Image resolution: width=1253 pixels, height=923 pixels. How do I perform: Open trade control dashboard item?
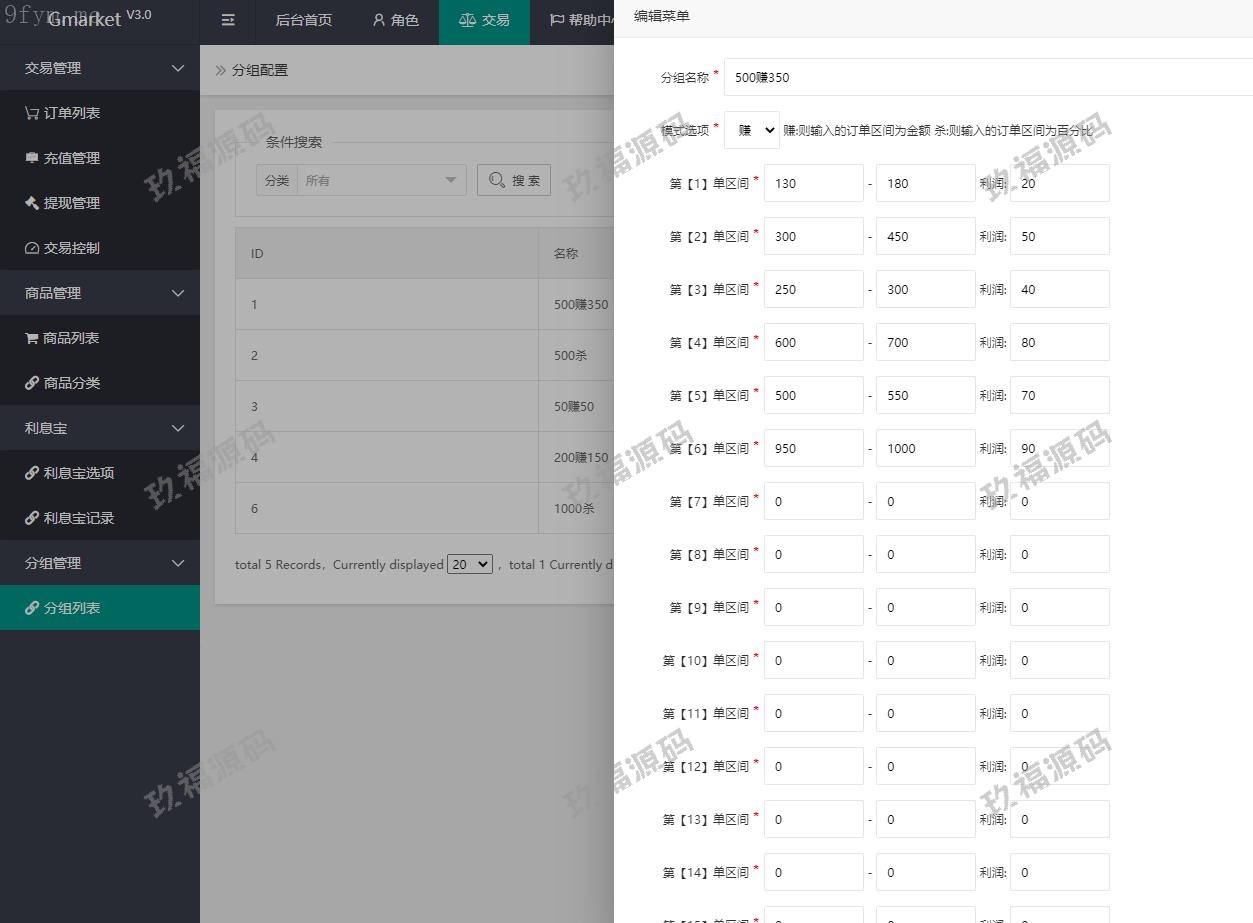click(x=62, y=248)
